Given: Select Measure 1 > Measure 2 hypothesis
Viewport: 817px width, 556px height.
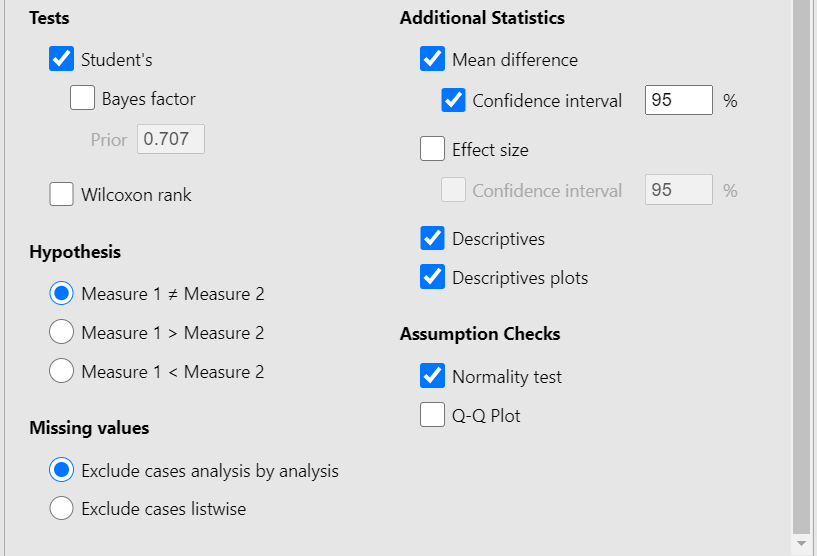Looking at the screenshot, I should click(x=62, y=332).
